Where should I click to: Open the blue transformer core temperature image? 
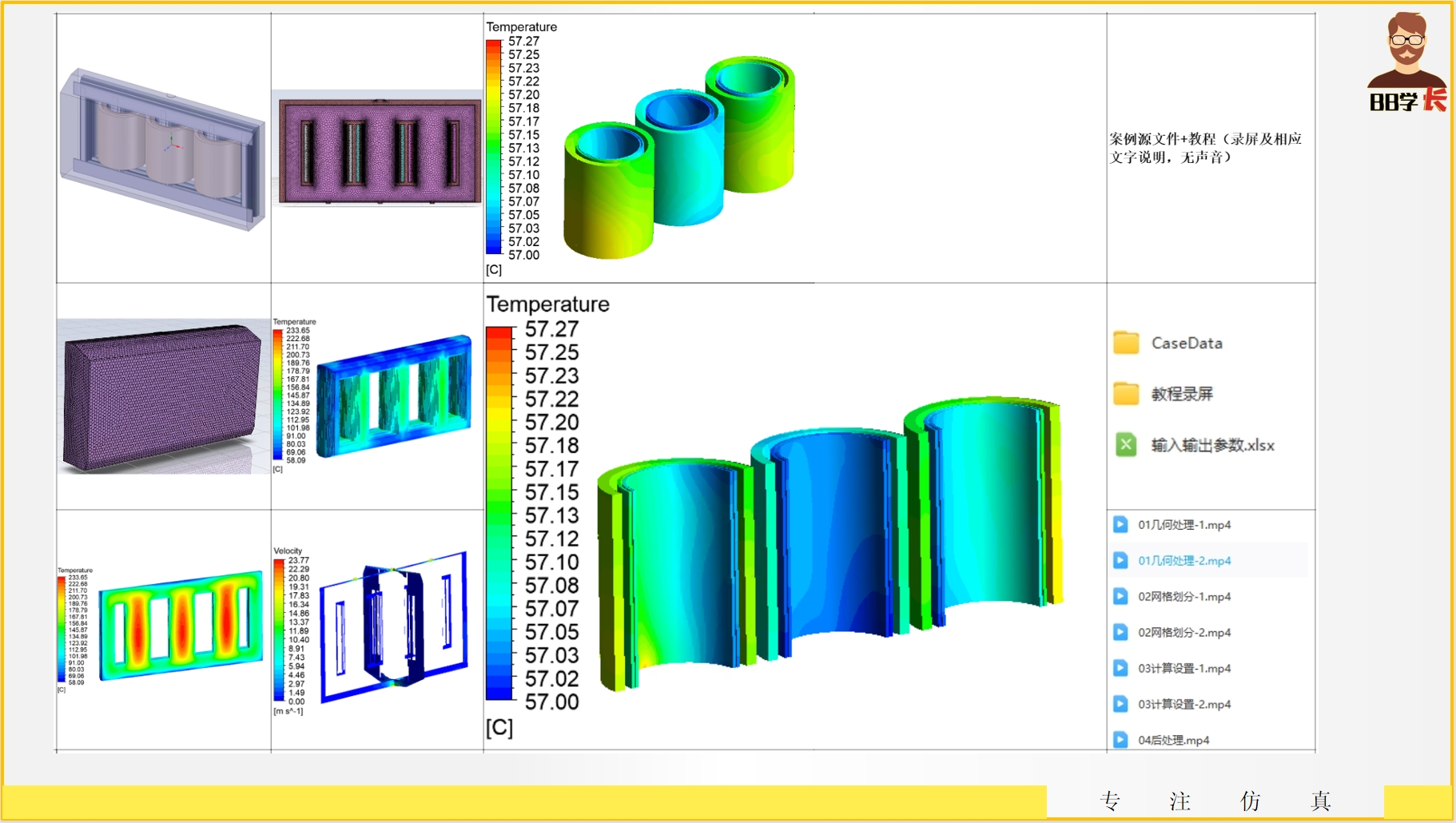394,396
